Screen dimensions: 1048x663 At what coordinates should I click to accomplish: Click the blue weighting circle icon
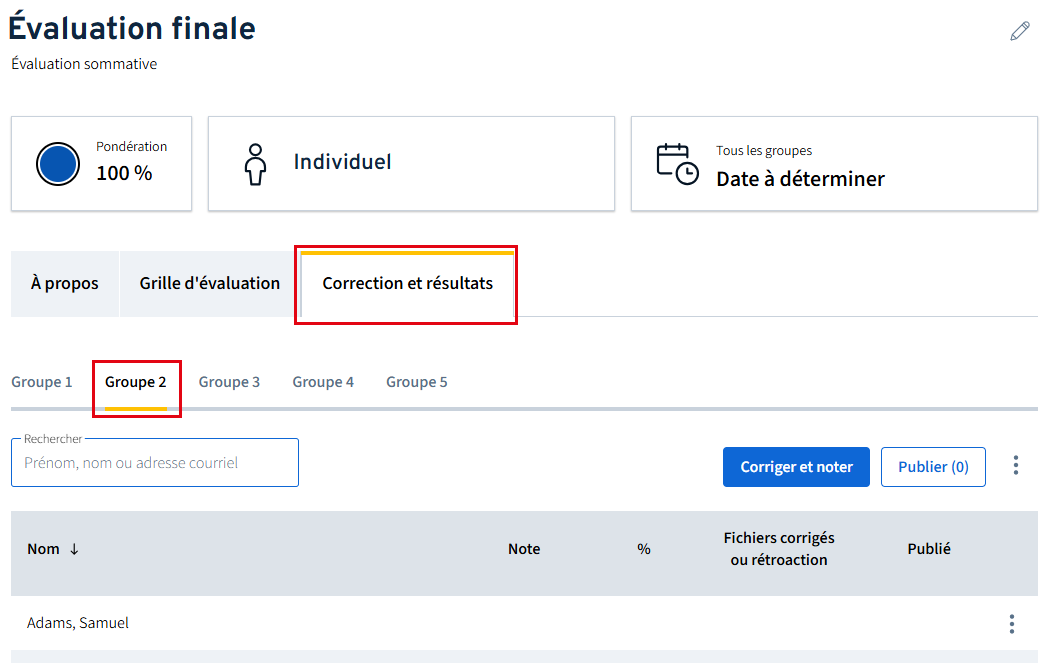(57, 164)
